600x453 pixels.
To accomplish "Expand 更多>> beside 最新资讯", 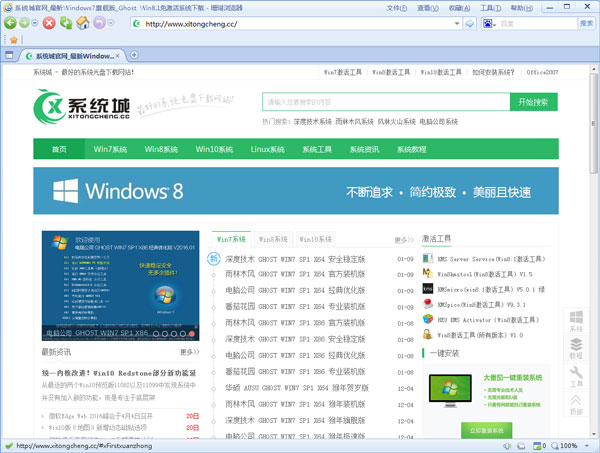I will pos(190,352).
